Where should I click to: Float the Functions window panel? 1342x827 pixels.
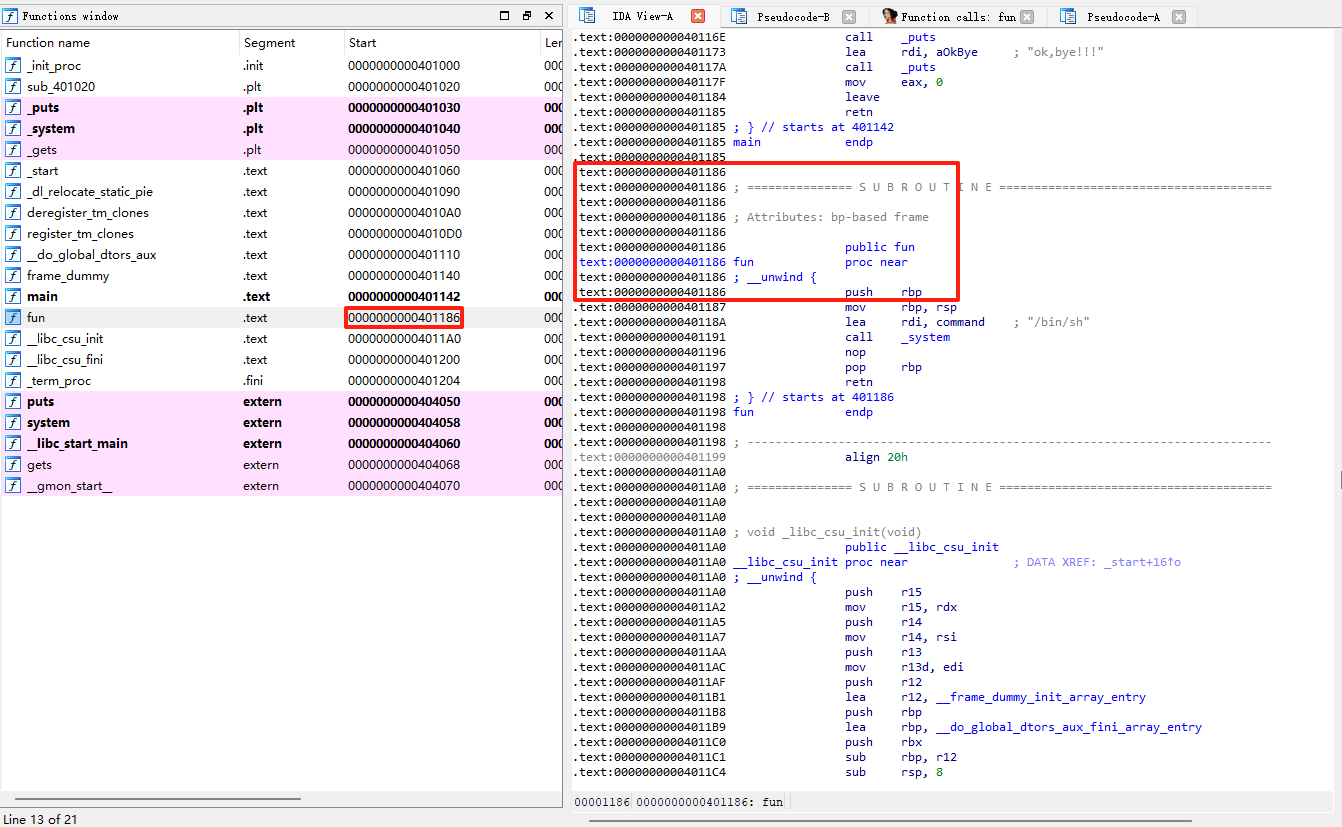527,16
